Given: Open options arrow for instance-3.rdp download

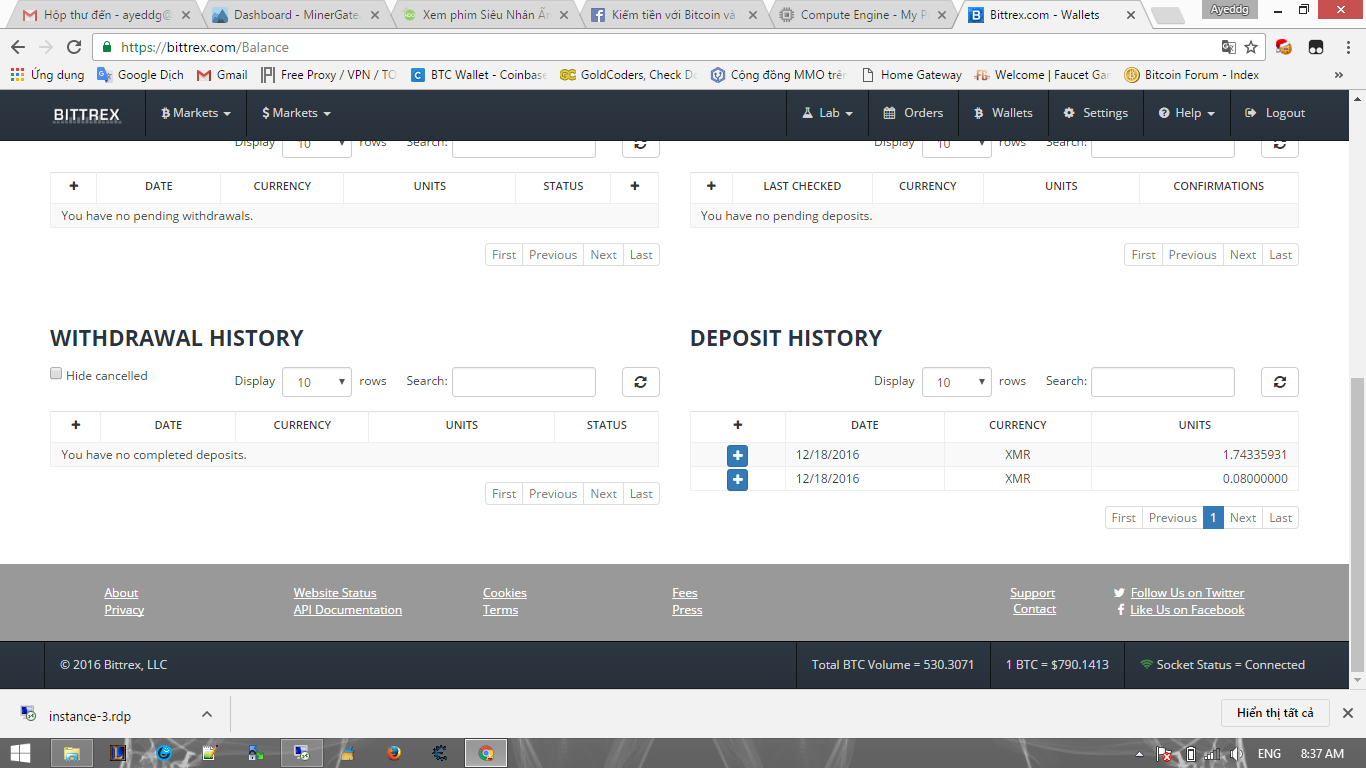Looking at the screenshot, I should (207, 714).
